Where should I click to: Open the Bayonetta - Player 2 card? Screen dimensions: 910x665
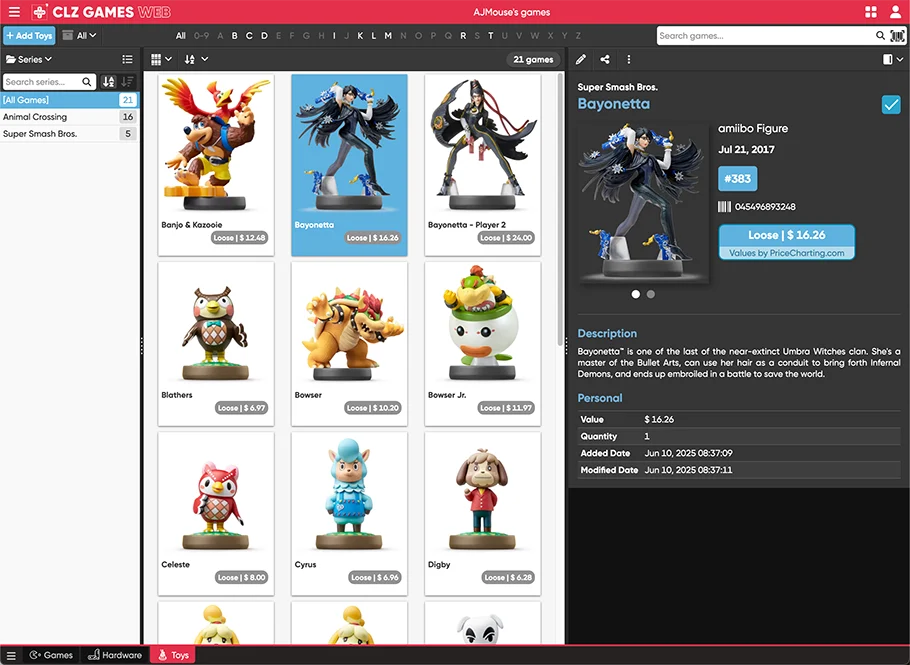(x=483, y=165)
